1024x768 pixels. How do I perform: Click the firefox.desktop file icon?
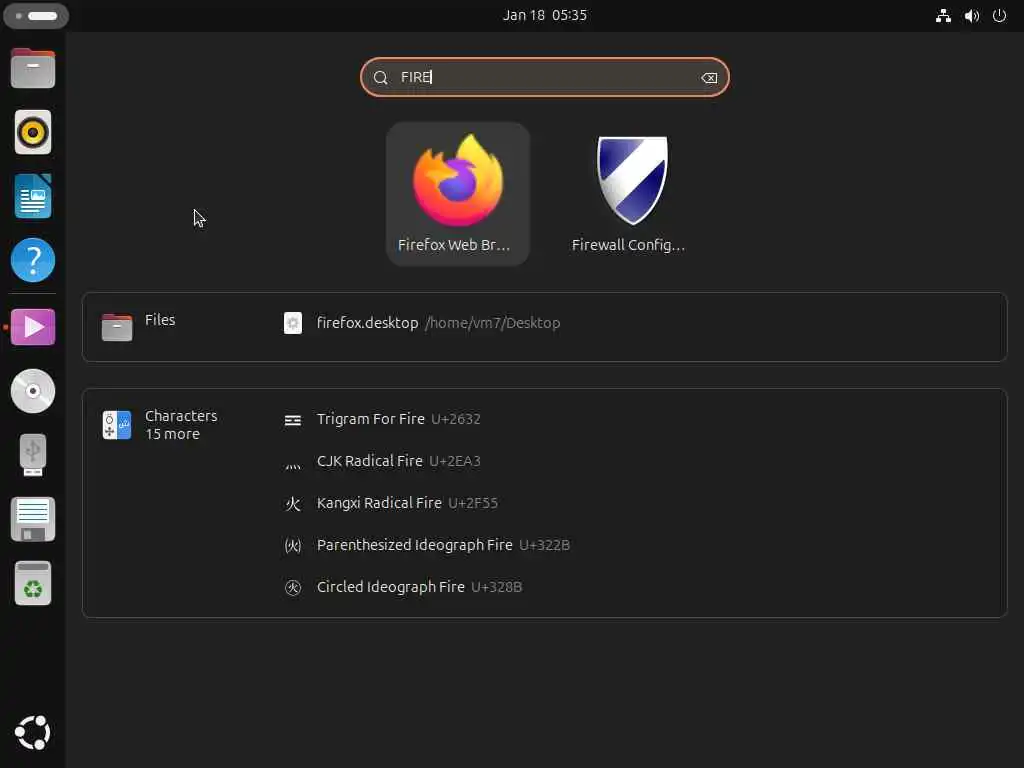click(x=293, y=323)
